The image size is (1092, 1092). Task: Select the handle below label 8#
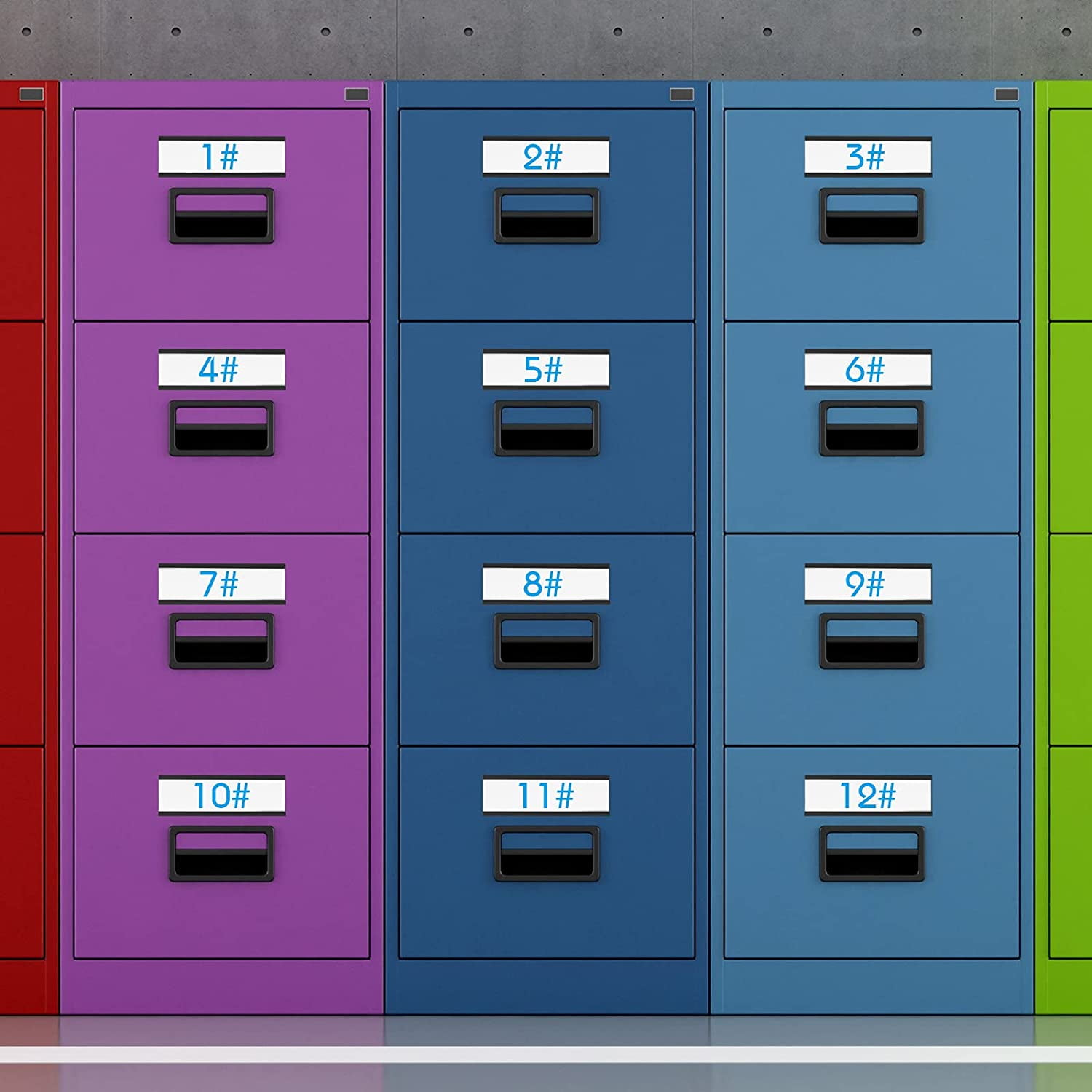(x=546, y=641)
